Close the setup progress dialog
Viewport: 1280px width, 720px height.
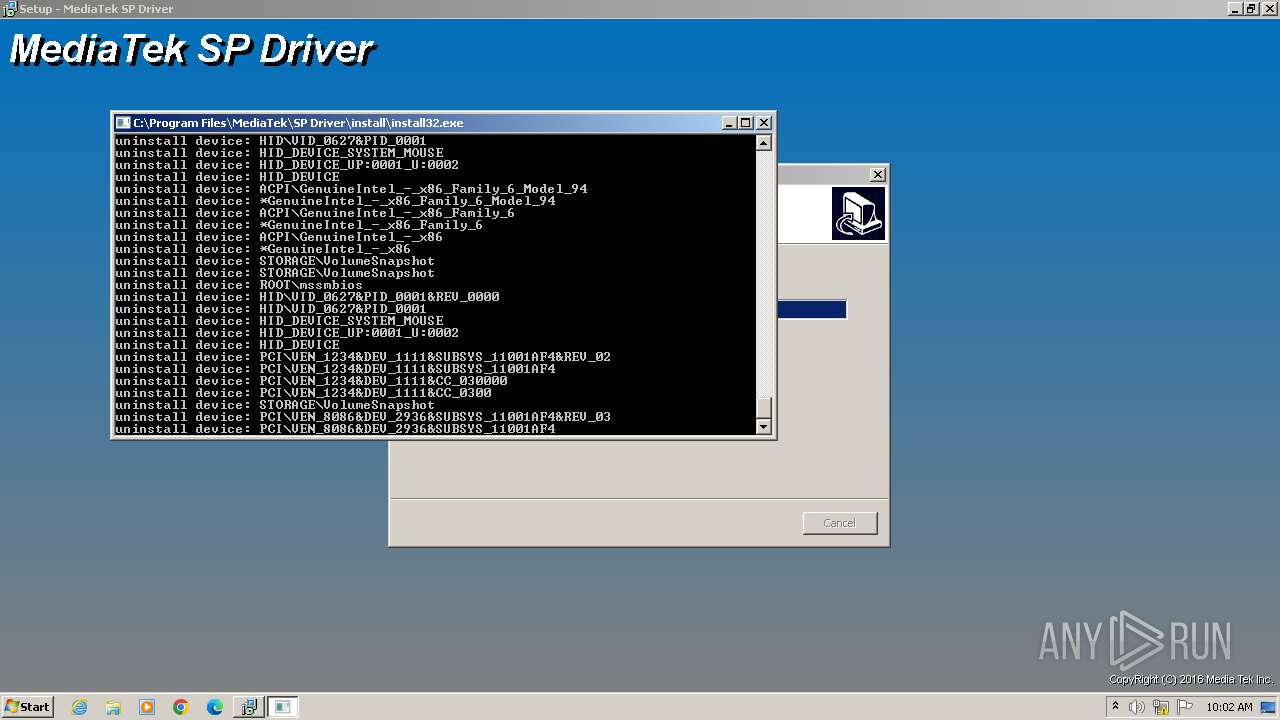tap(878, 174)
